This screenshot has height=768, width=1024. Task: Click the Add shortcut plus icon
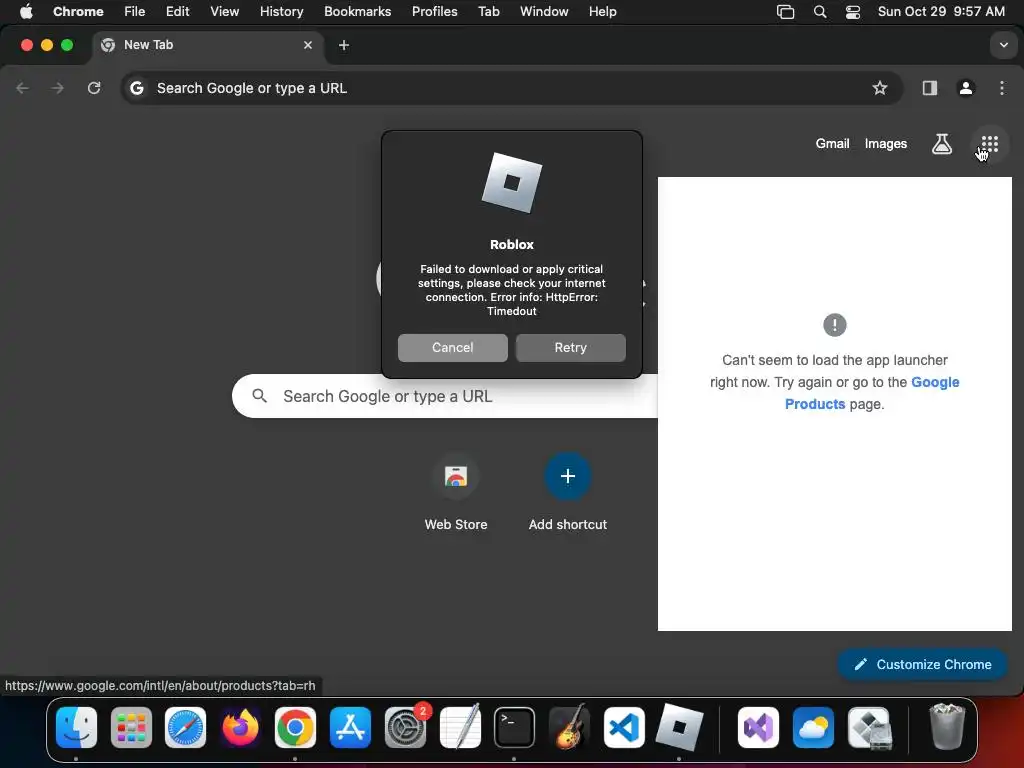[x=568, y=476]
